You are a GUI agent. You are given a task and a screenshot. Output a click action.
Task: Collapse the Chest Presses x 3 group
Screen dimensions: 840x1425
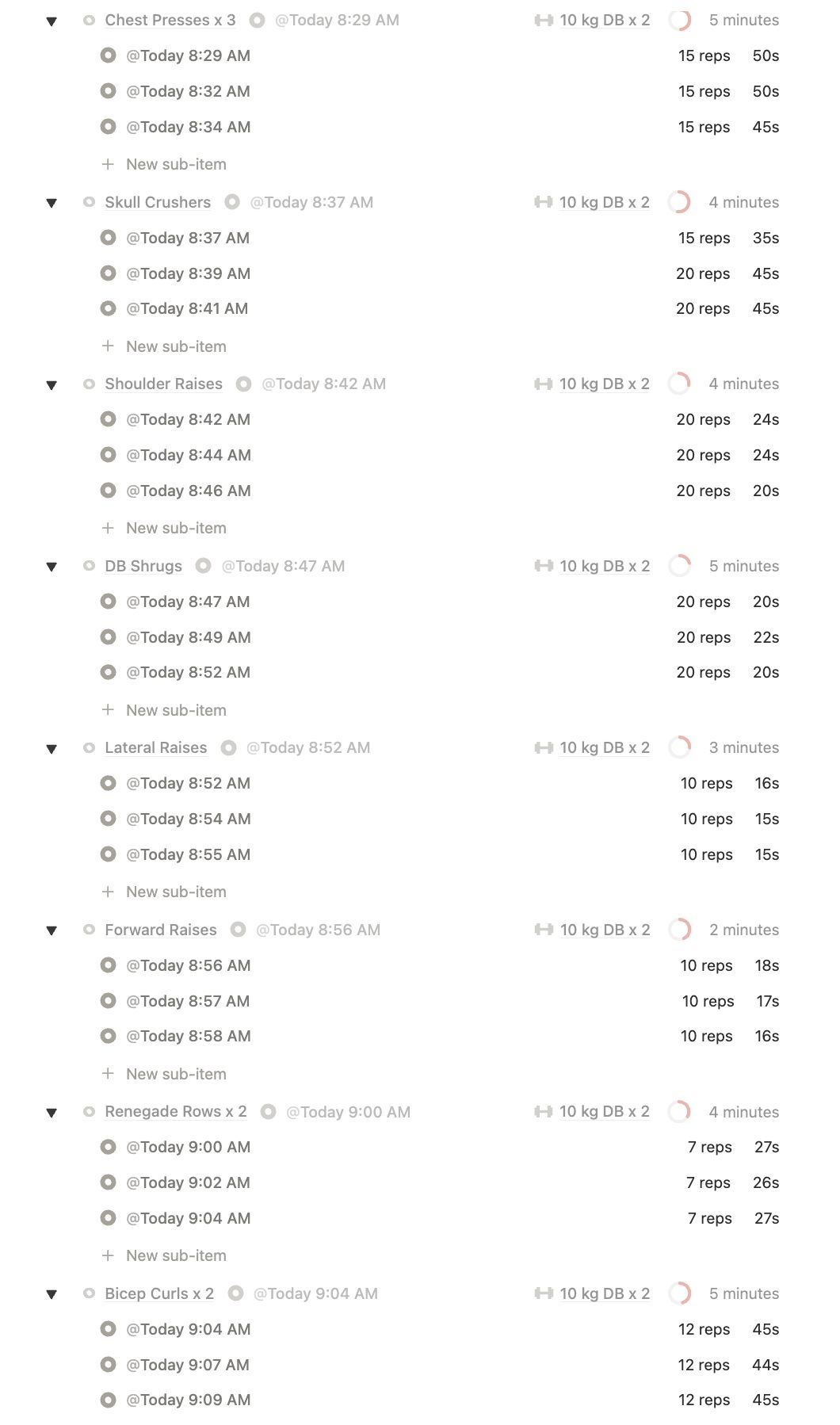coord(52,21)
